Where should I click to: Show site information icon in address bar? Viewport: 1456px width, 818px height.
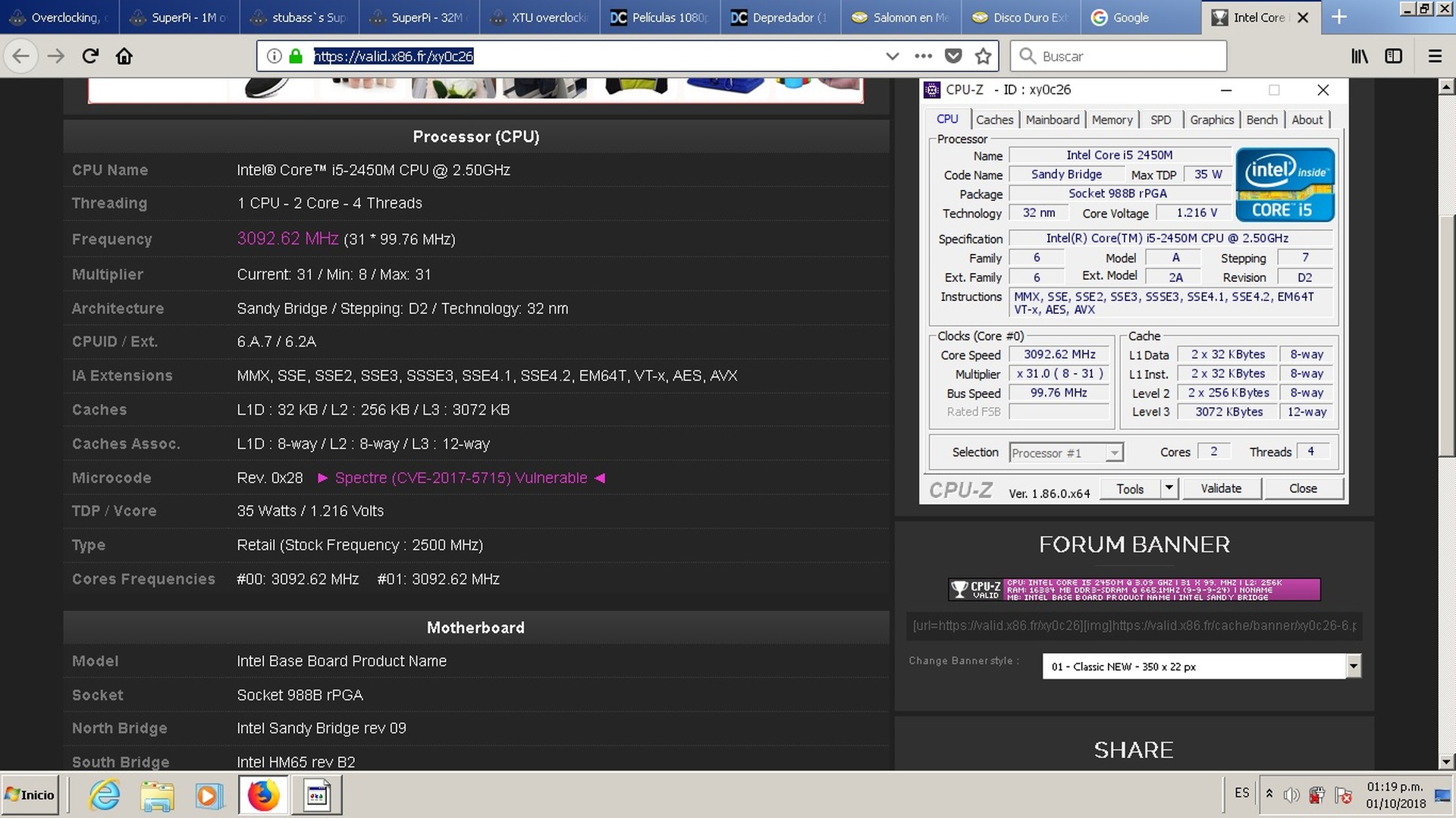(275, 56)
